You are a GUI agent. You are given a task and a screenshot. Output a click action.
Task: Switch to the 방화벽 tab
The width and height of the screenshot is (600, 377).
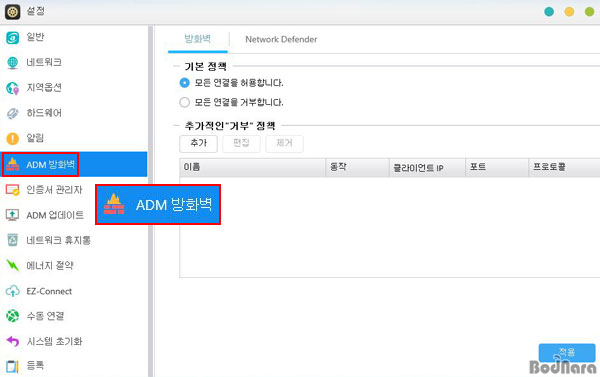(197, 39)
